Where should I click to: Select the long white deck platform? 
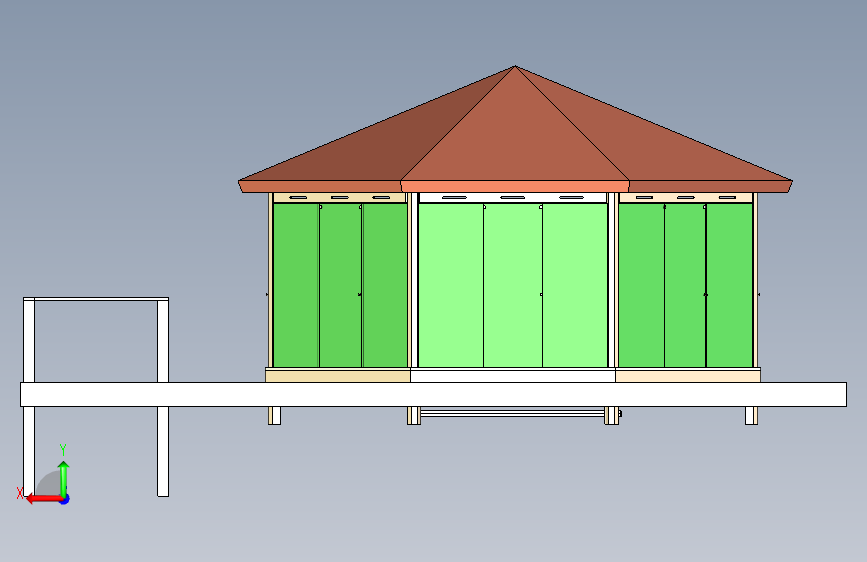click(x=434, y=394)
